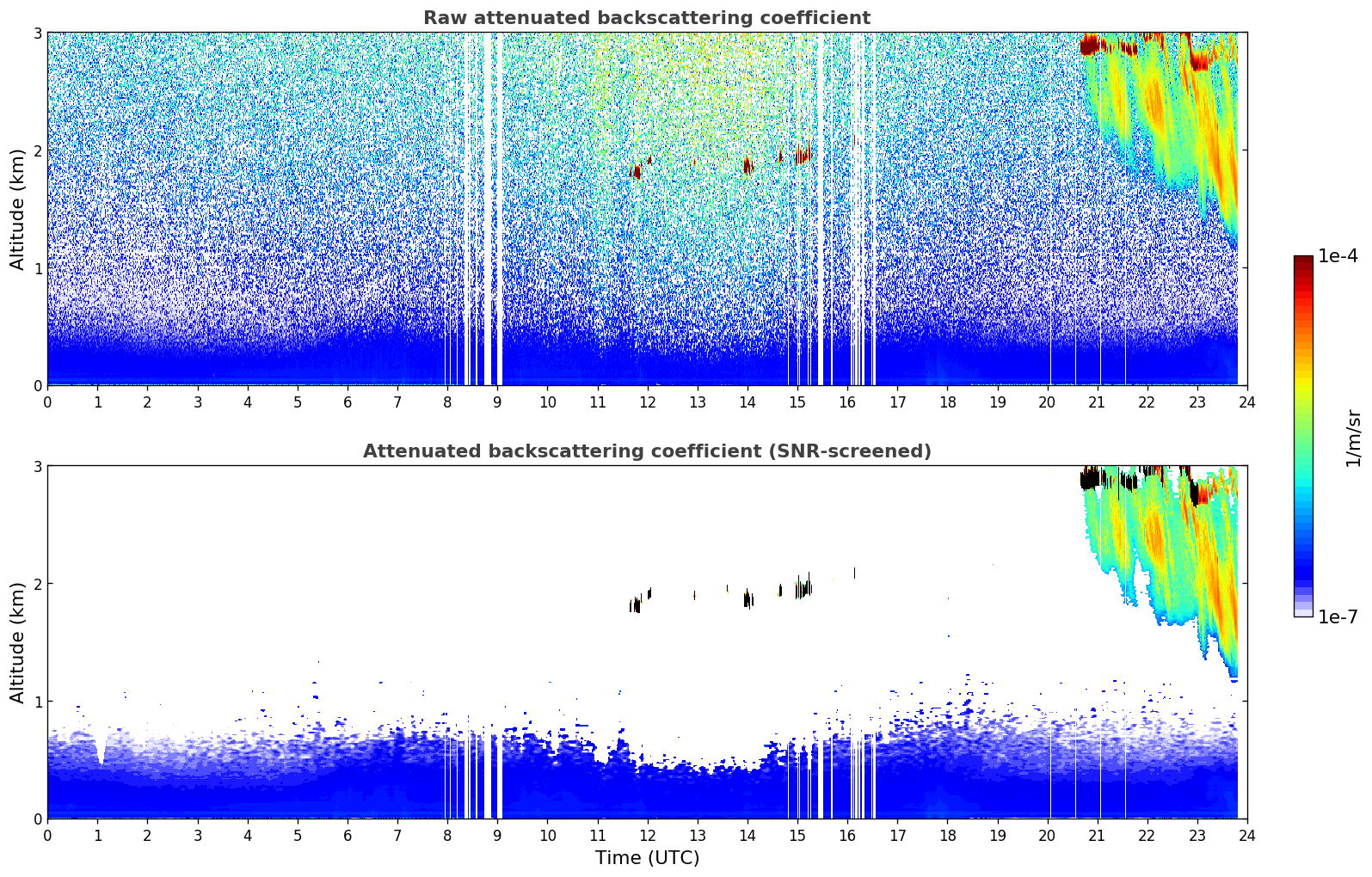The image size is (1372, 877).
Task: Click hour tick '18' under the SNR-screened plot
Action: pyautogui.click(x=947, y=835)
